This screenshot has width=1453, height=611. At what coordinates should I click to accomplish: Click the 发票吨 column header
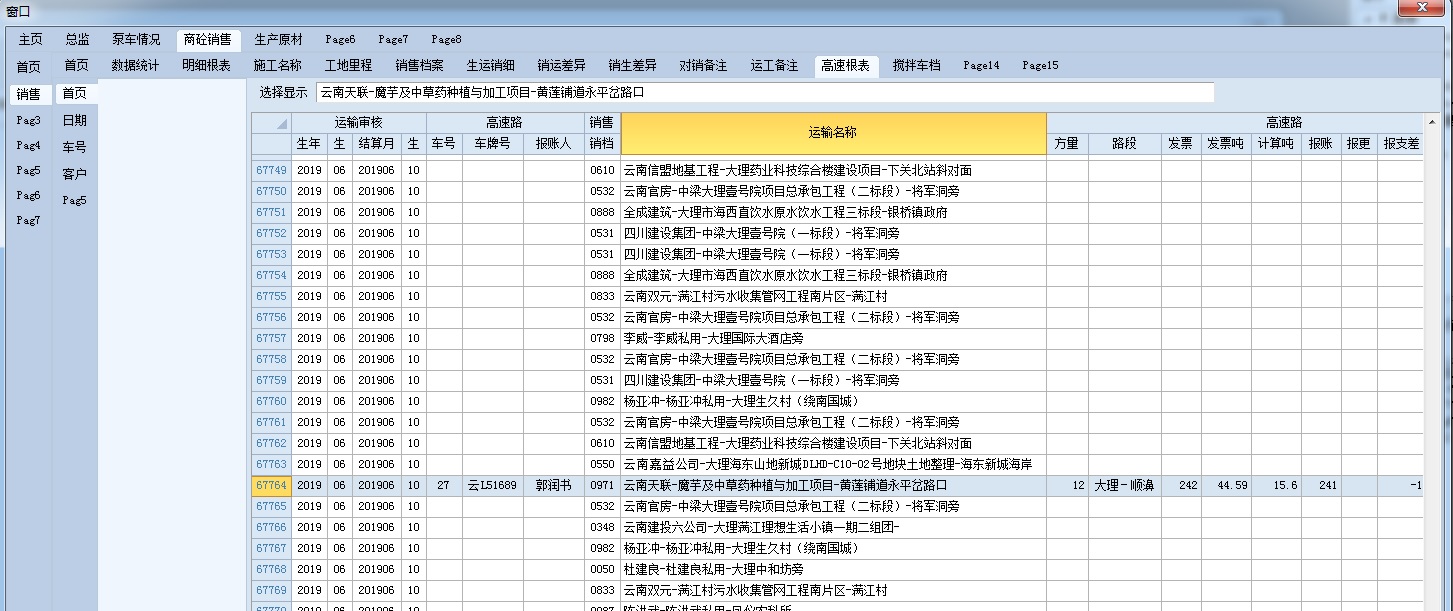tap(1226, 143)
